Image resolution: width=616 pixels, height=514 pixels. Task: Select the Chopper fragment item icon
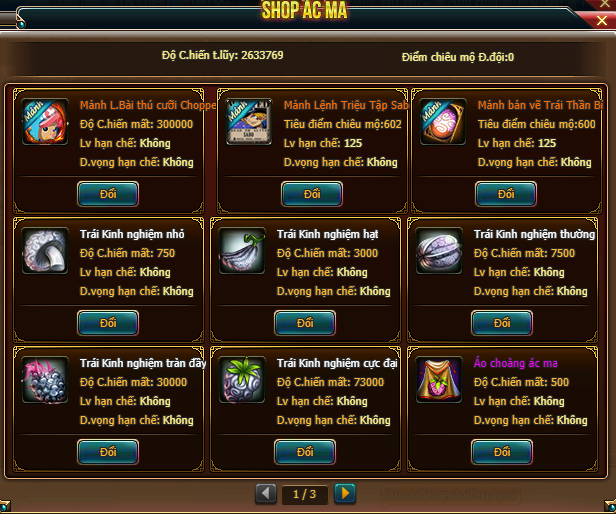pyautogui.click(x=45, y=122)
